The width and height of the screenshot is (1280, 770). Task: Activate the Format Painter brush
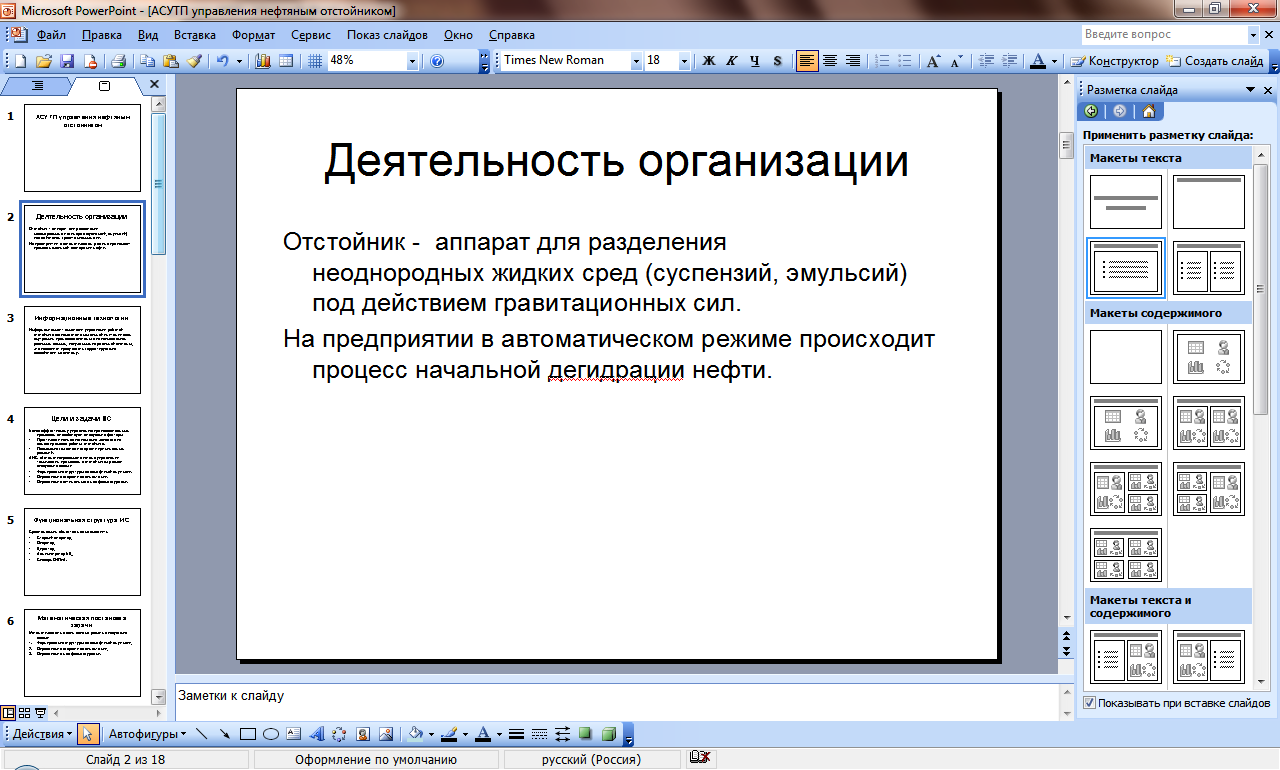(194, 61)
